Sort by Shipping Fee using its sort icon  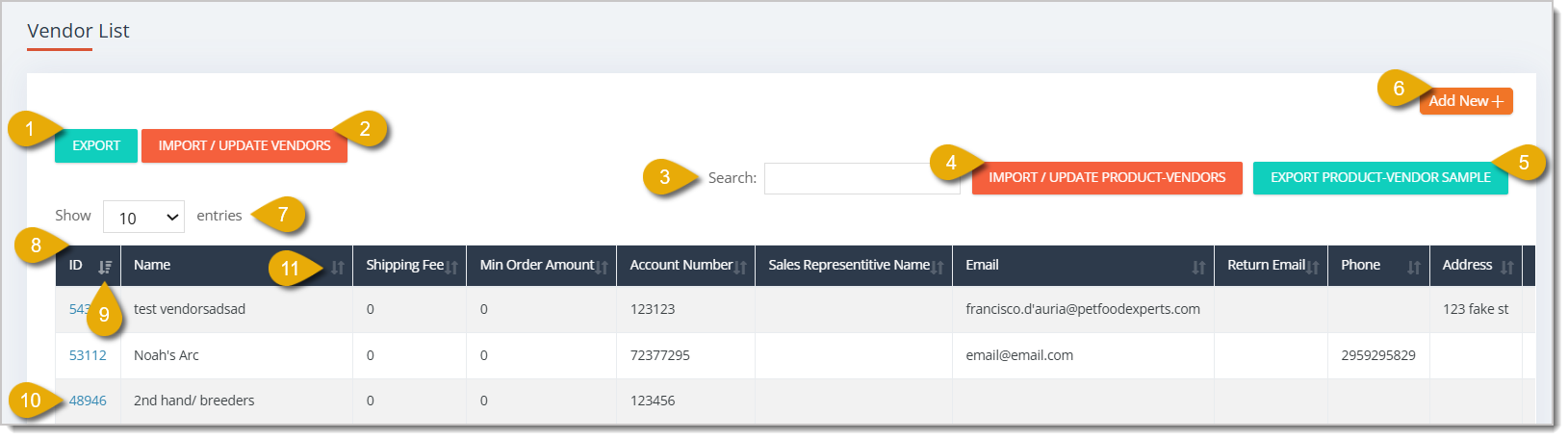pos(451,268)
